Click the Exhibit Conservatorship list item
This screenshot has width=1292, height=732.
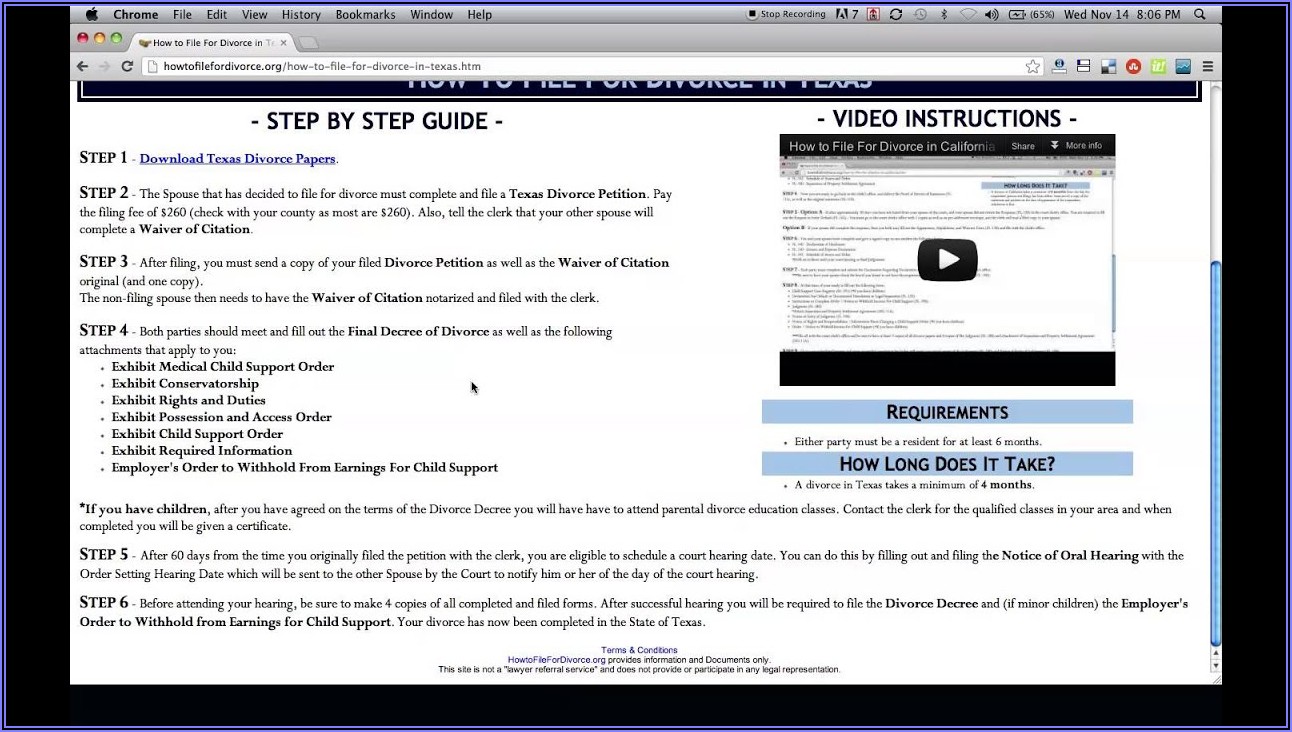[x=185, y=384]
